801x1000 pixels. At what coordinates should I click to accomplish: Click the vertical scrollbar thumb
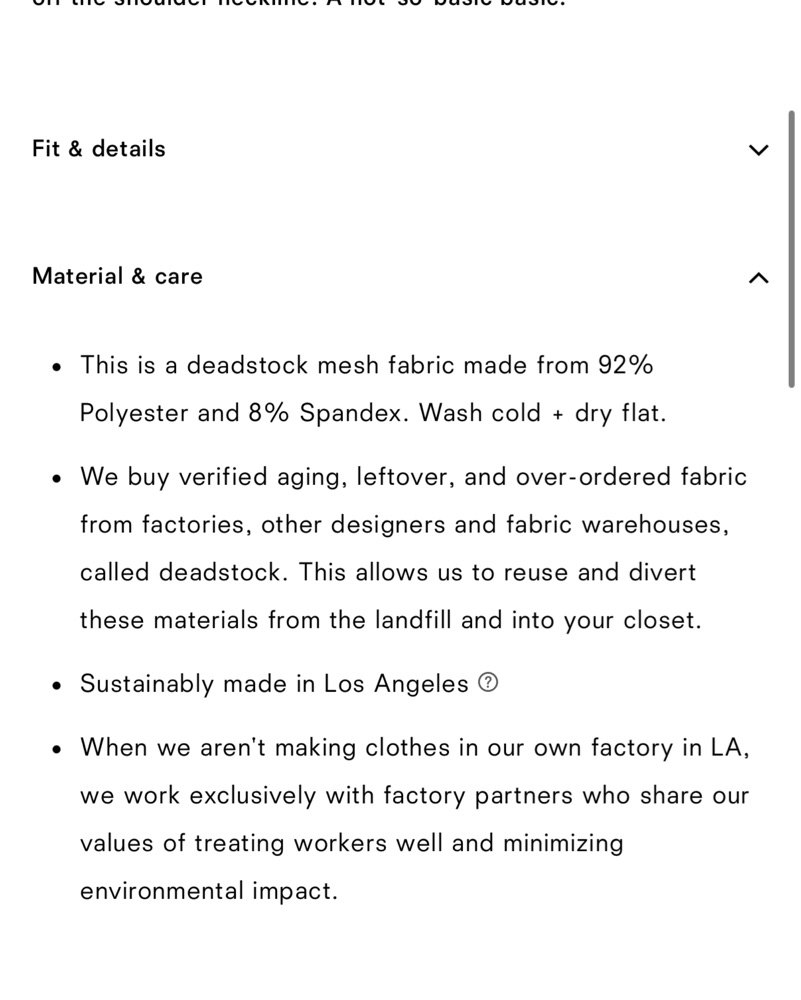coord(791,249)
